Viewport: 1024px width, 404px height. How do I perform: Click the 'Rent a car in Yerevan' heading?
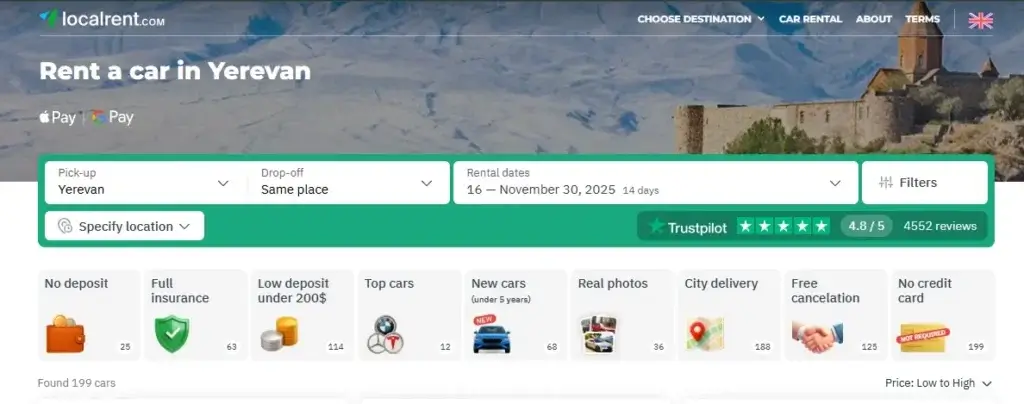[x=175, y=71]
